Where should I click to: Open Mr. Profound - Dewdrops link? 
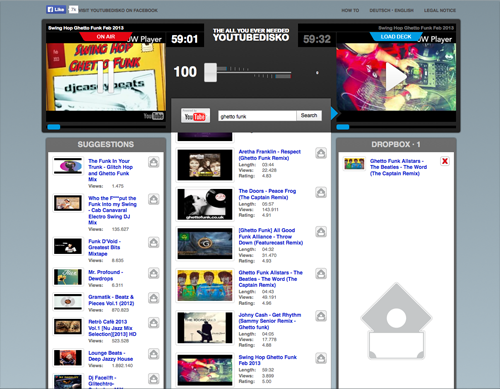(105, 275)
